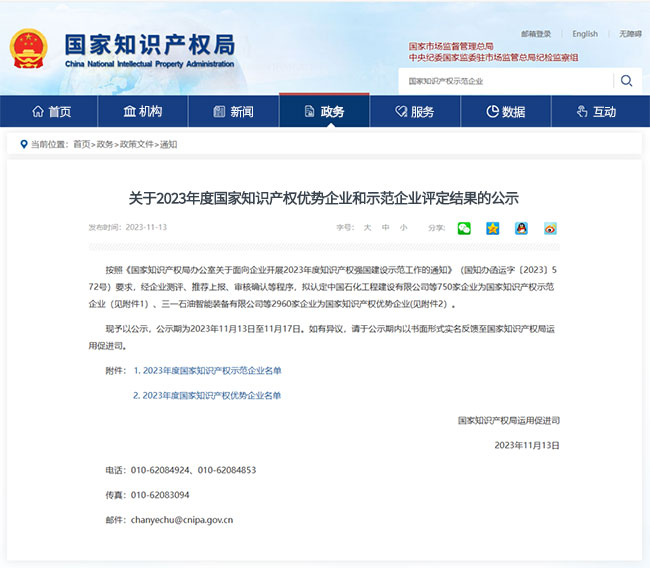The image size is (650, 568).
Task: Click the search magnifier icon
Action: [626, 81]
